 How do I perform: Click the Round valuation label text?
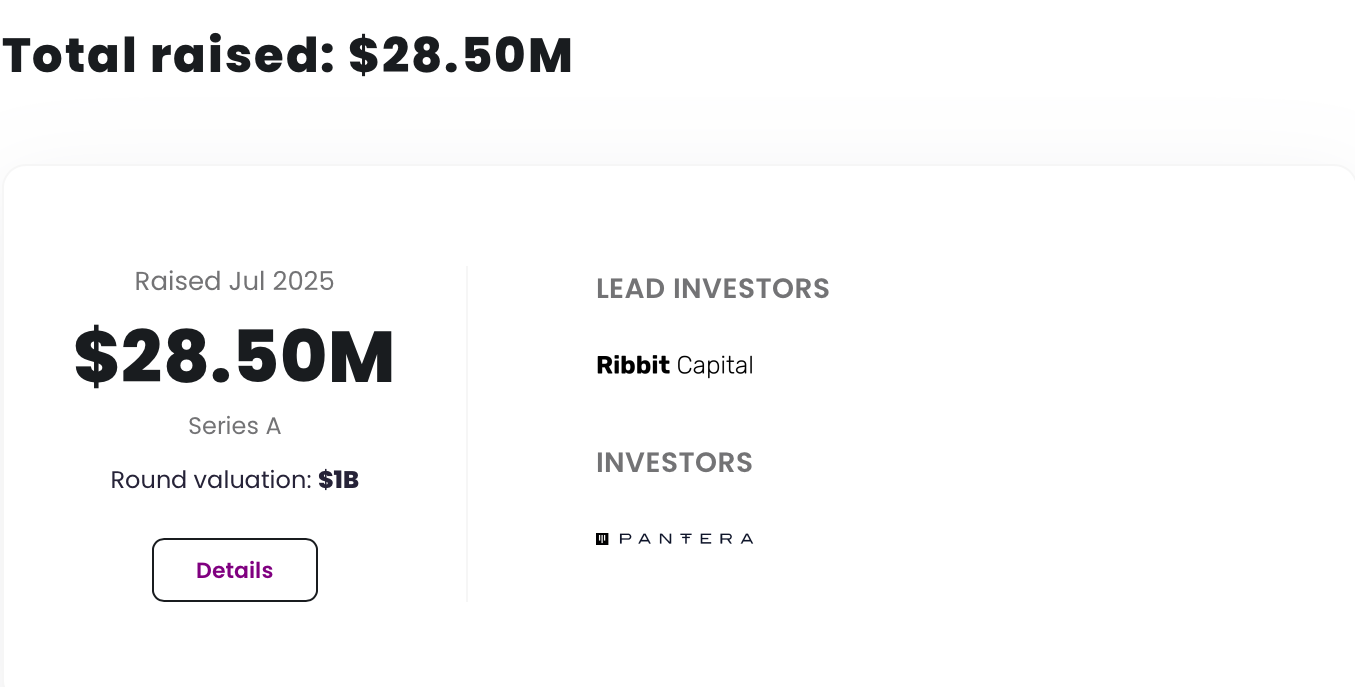[211, 480]
